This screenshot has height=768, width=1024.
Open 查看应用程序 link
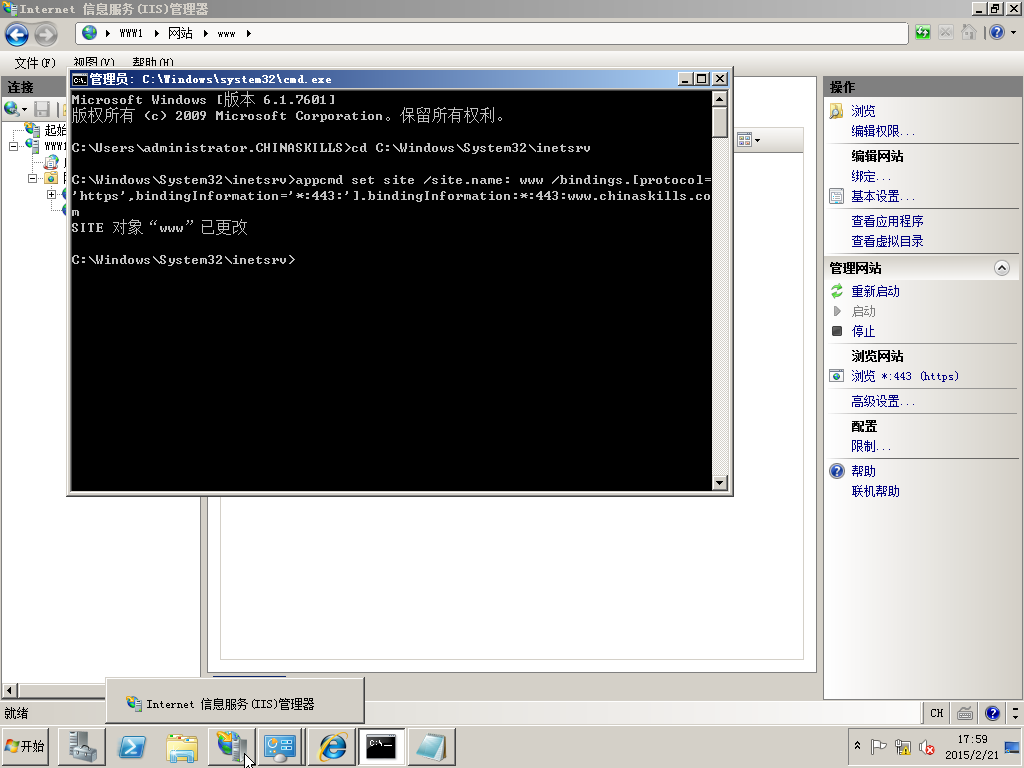point(887,221)
